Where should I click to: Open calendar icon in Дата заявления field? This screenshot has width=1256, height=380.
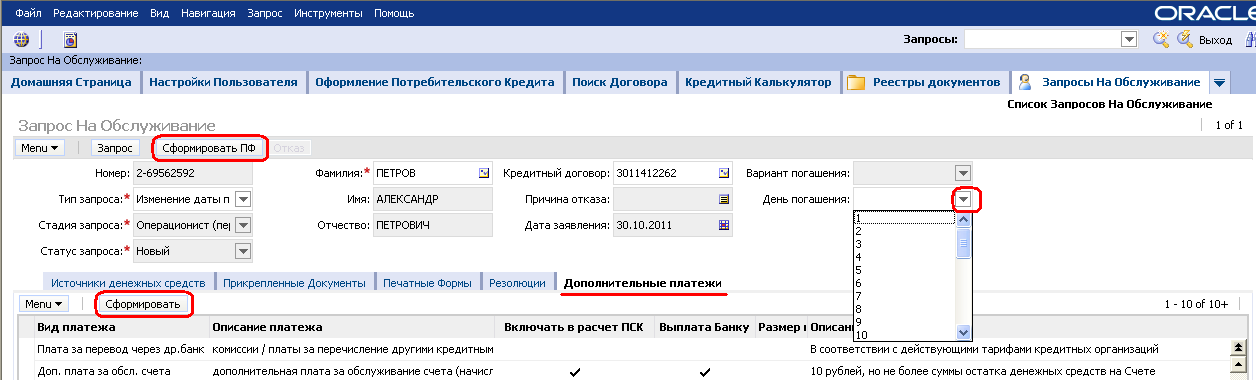point(725,225)
